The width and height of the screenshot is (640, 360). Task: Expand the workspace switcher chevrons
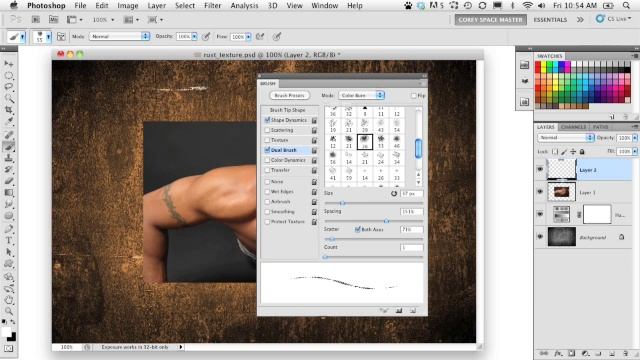coord(580,20)
